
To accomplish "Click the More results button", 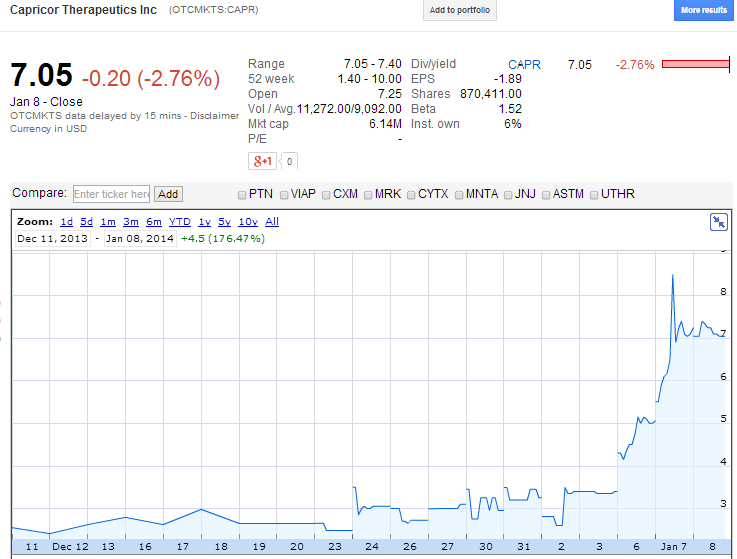I will click(x=704, y=10).
